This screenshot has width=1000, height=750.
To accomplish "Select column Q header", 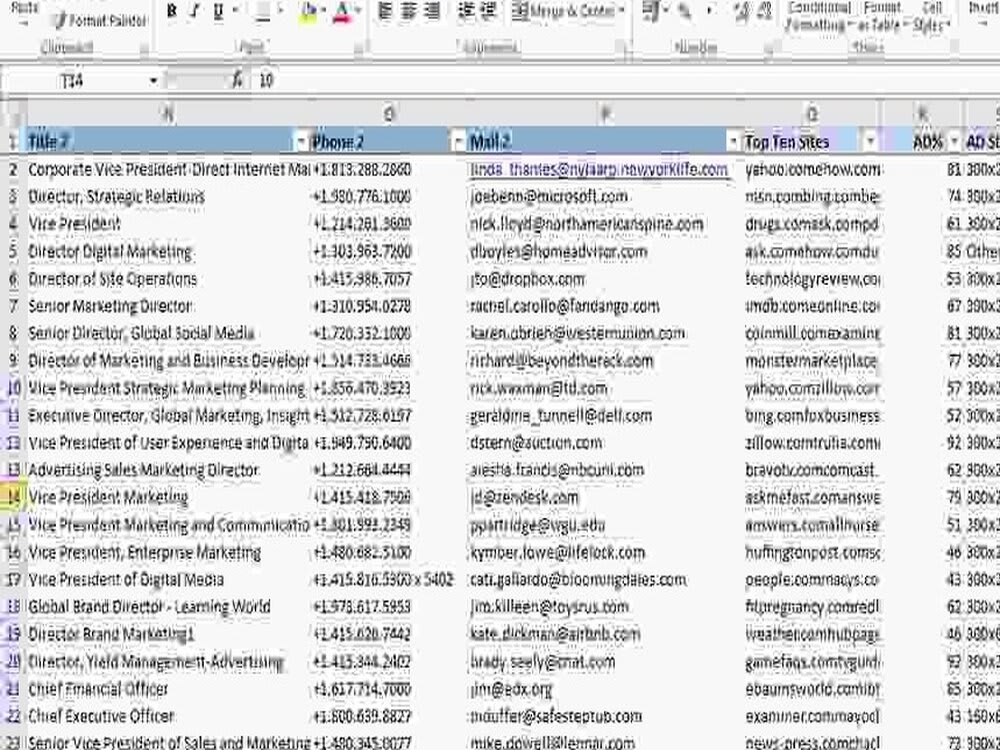I will click(x=812, y=114).
